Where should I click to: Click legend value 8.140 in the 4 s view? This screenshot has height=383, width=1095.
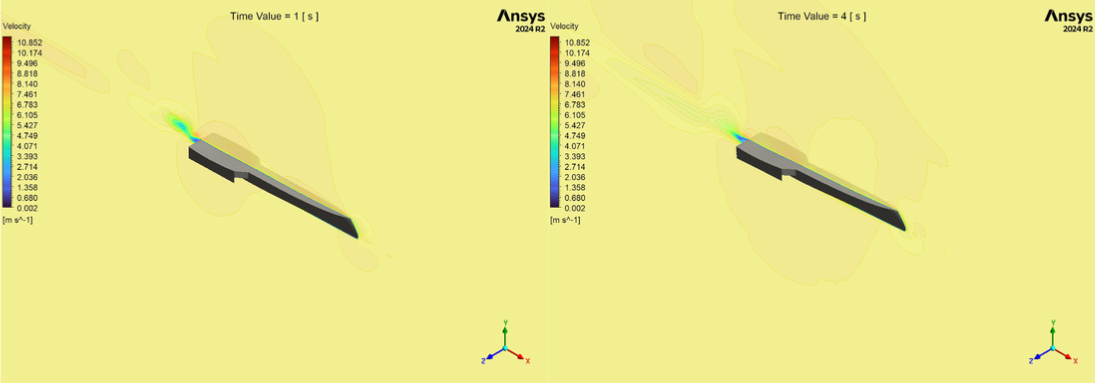[575, 84]
